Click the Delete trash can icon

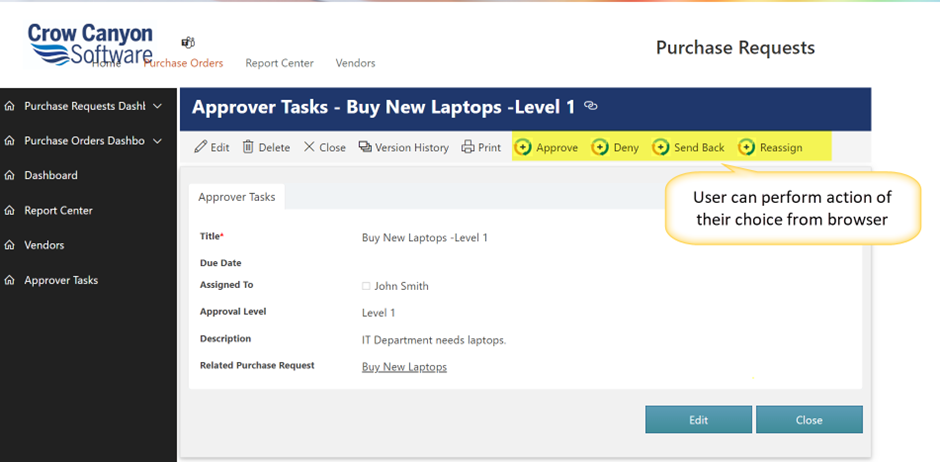click(248, 147)
